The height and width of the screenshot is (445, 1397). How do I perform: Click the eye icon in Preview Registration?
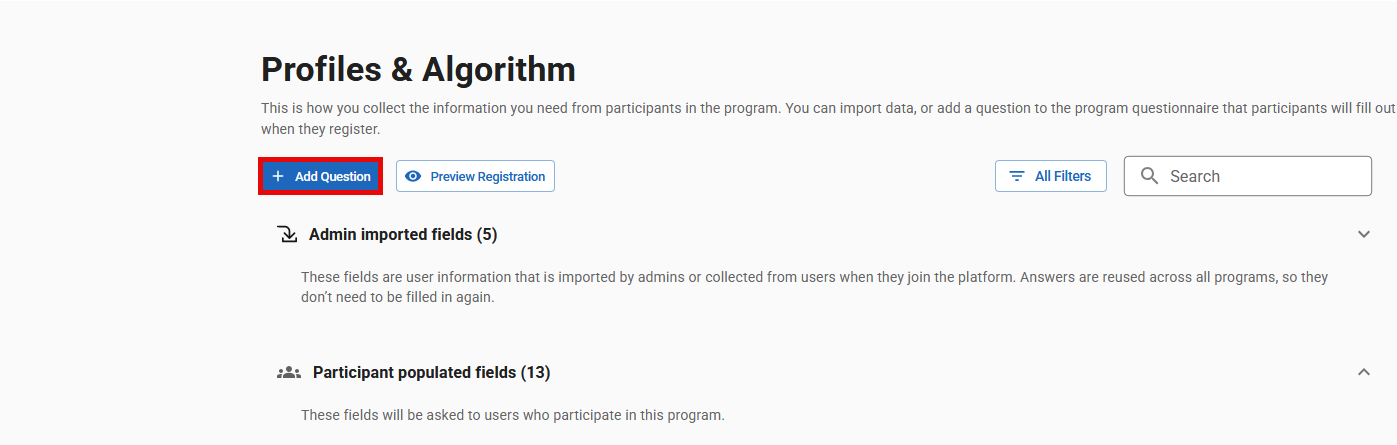pos(413,176)
